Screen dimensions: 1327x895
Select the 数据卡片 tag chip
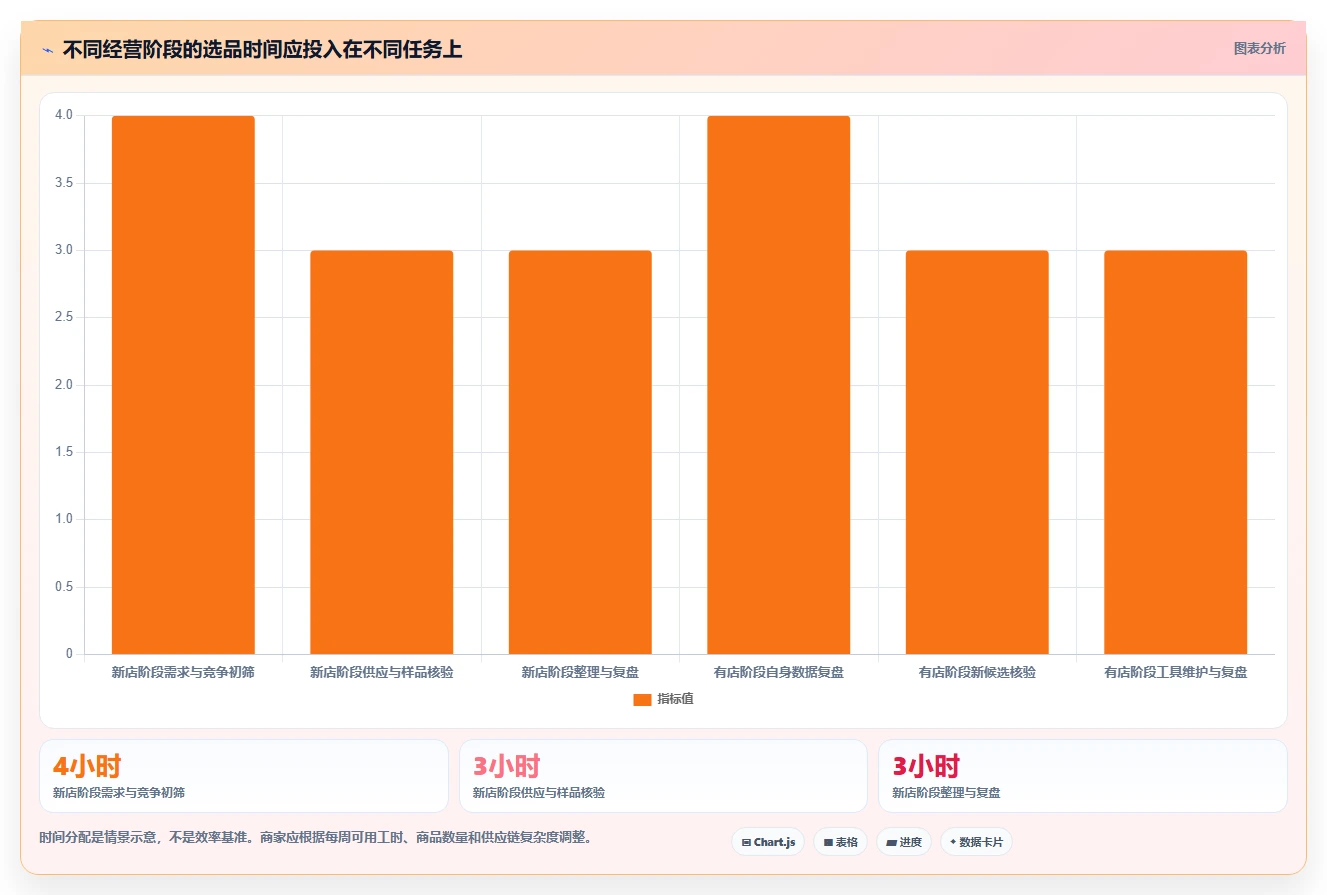coord(976,842)
